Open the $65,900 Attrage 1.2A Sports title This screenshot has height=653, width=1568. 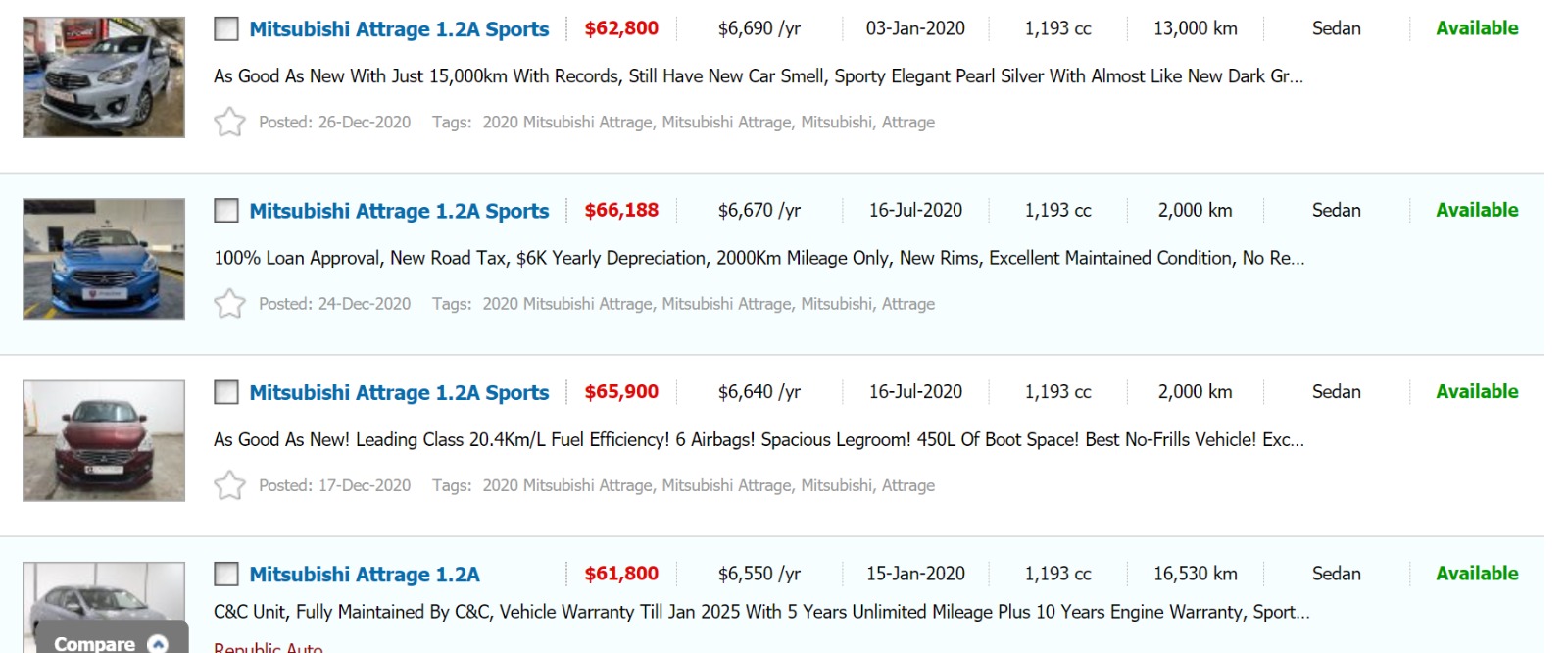pyautogui.click(x=399, y=392)
